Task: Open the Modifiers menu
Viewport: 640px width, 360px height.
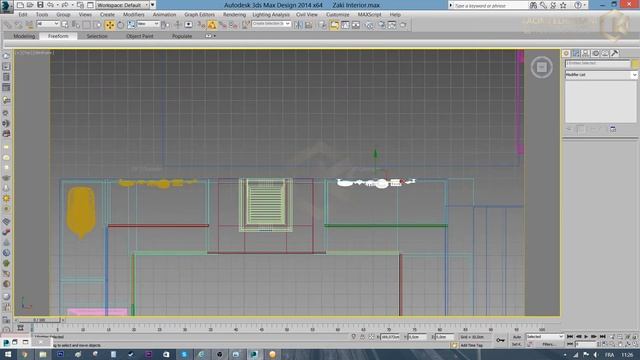Action: pyautogui.click(x=133, y=14)
